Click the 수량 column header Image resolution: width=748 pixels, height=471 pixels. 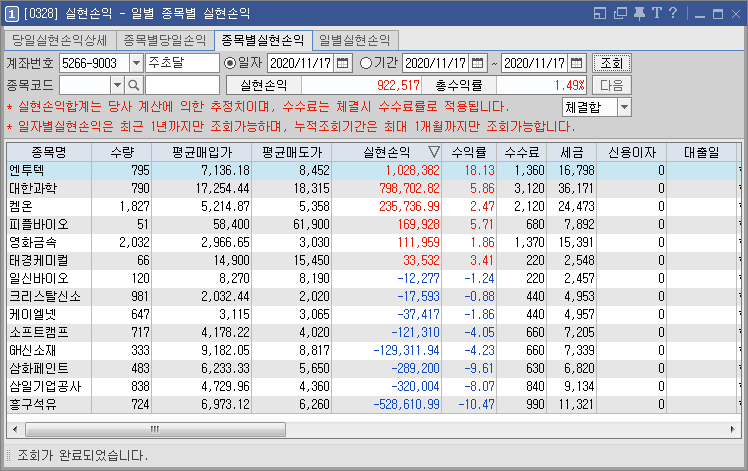(122, 152)
